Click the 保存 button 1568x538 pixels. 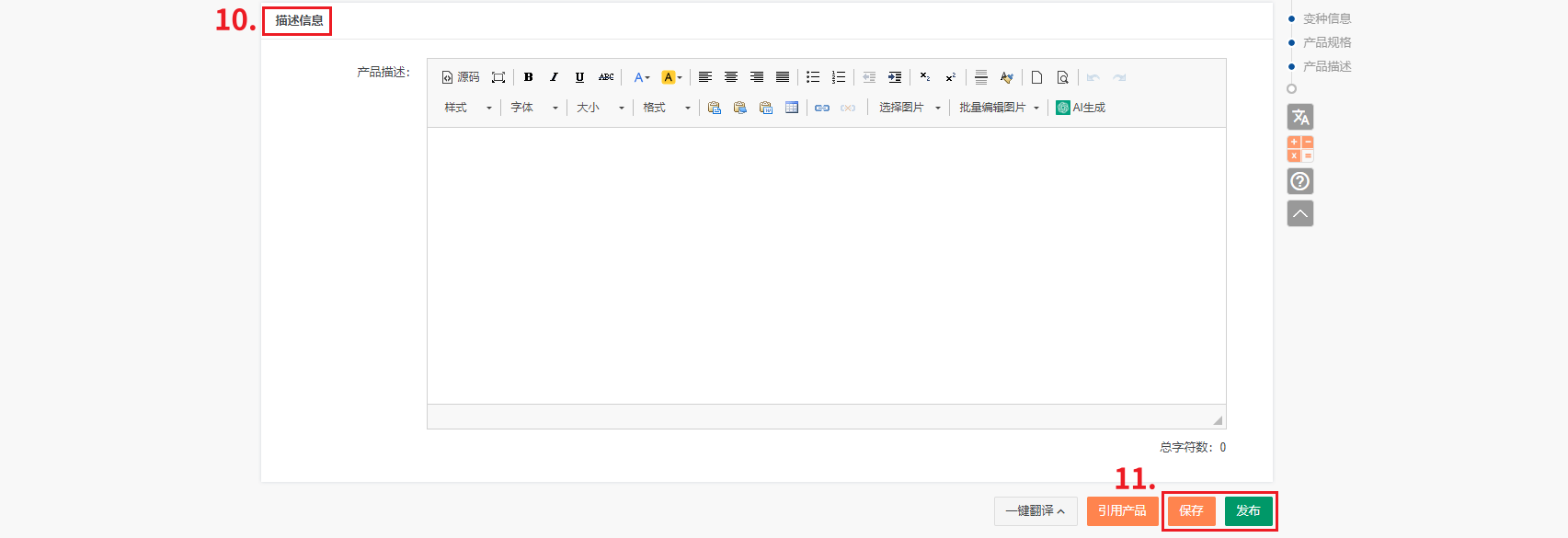(1192, 511)
